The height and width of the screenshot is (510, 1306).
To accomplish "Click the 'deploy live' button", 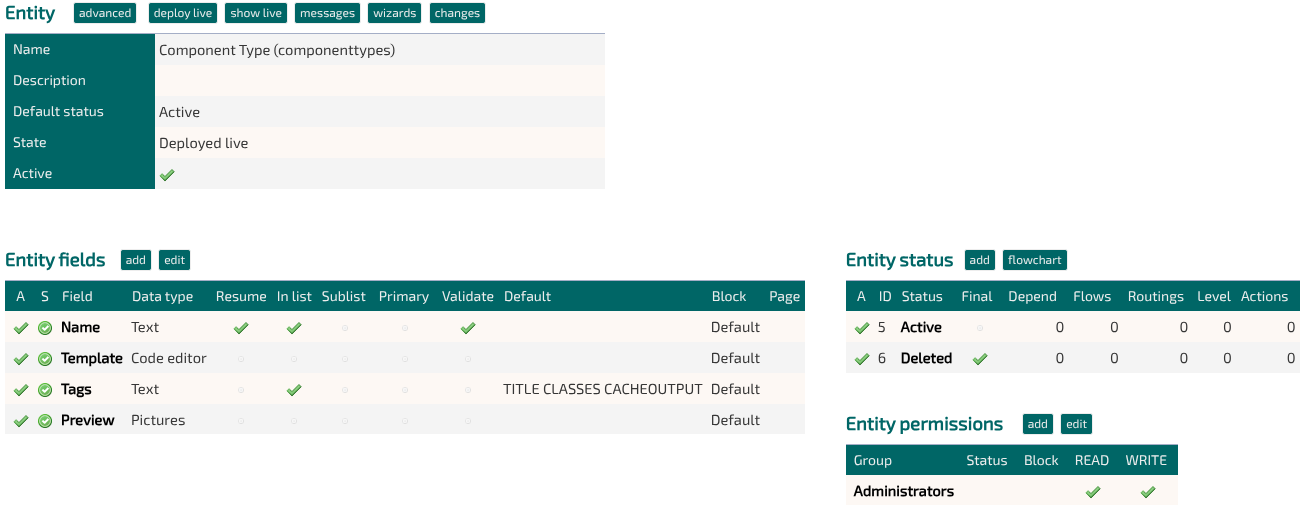I will coord(183,13).
